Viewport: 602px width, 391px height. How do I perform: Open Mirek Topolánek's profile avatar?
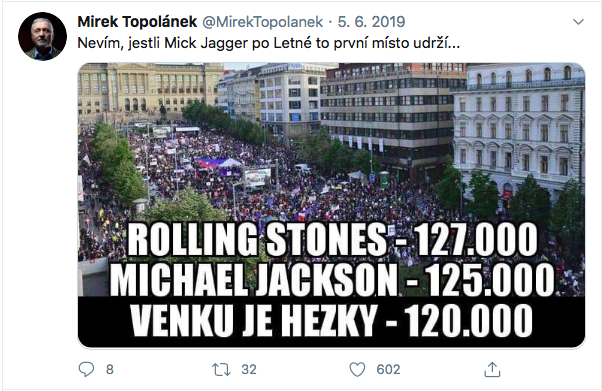point(42,36)
